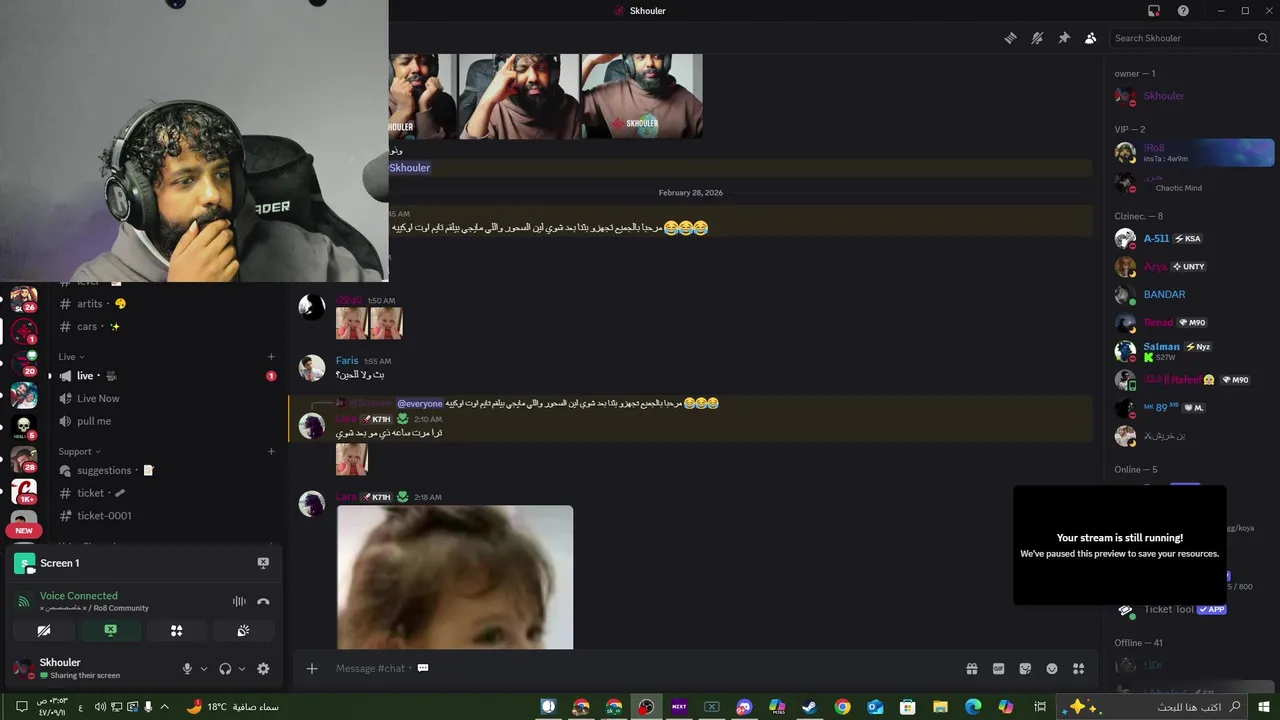The image size is (1280, 720).
Task: Open the Threads icon in channel header
Action: (1011, 38)
